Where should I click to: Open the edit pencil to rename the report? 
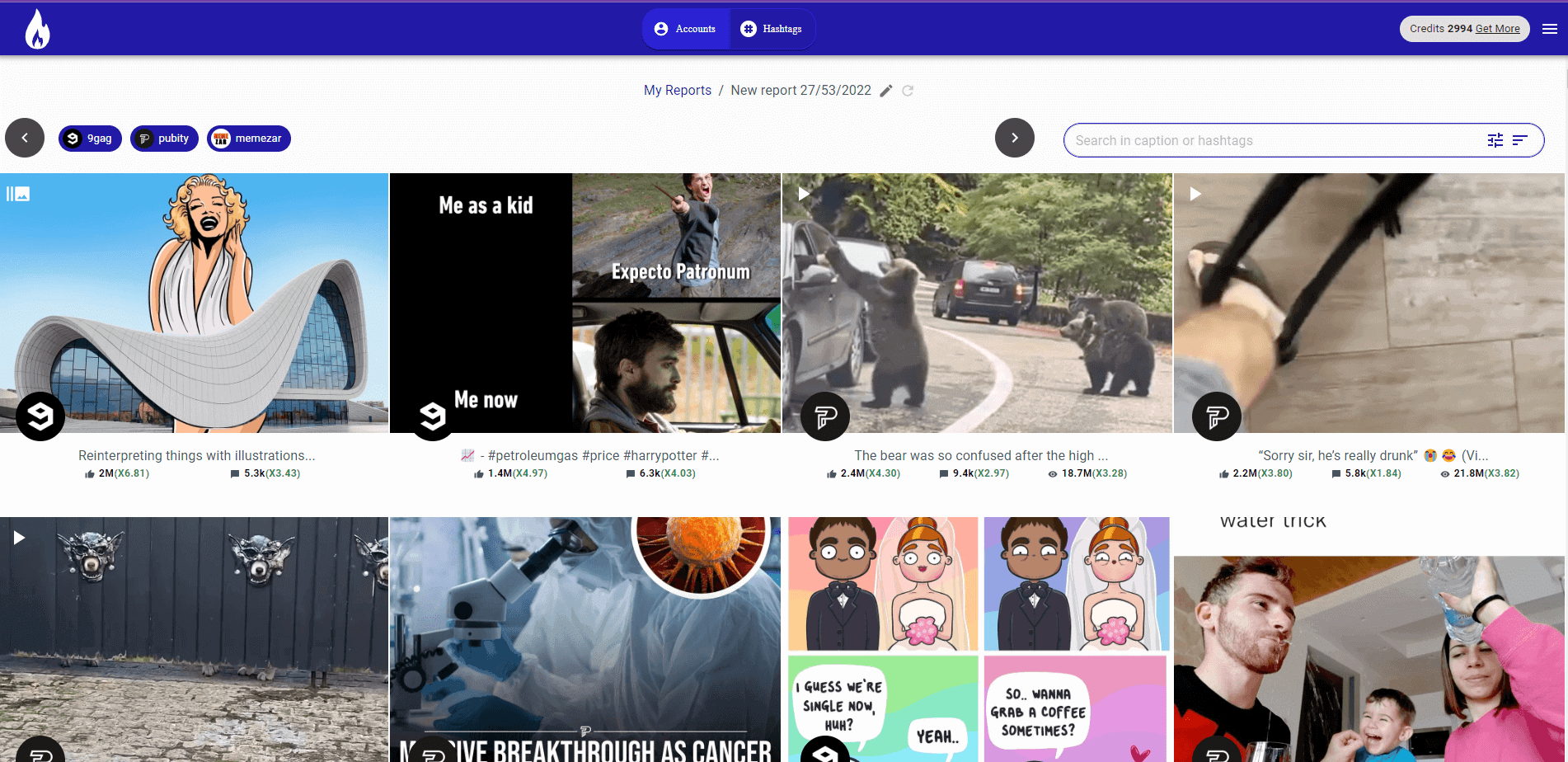[x=885, y=91]
